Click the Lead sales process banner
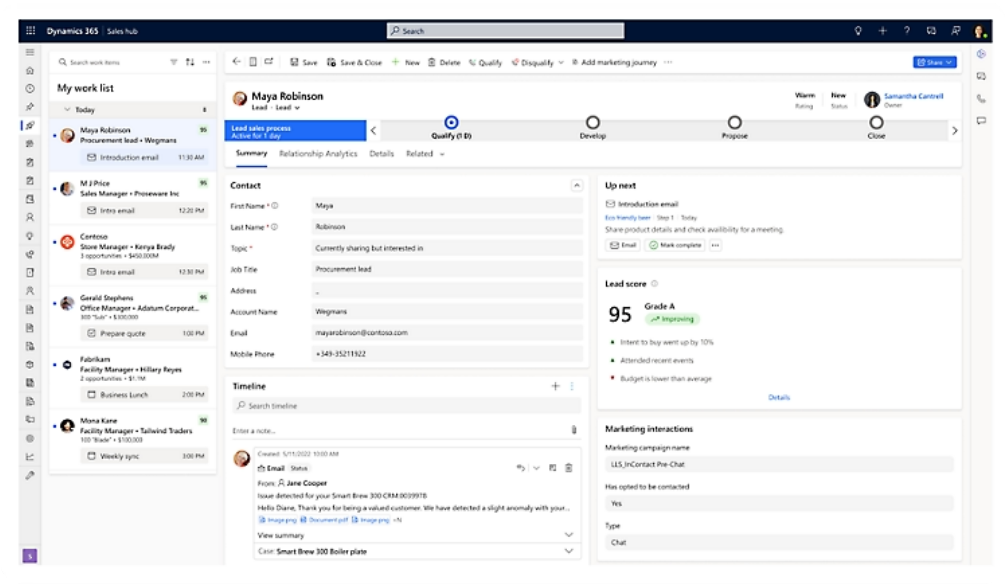 tap(295, 131)
